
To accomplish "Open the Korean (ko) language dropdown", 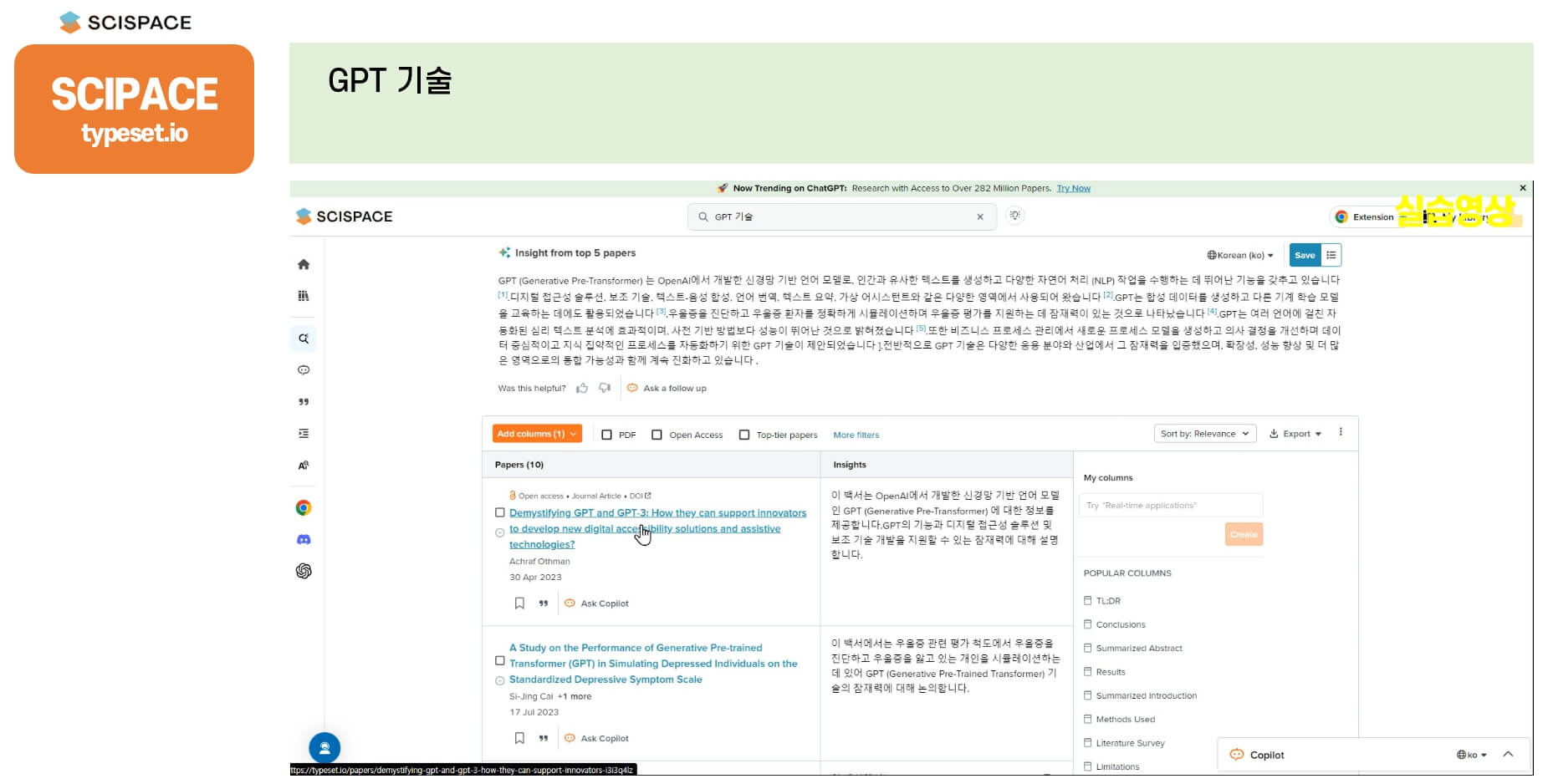I will point(1240,255).
